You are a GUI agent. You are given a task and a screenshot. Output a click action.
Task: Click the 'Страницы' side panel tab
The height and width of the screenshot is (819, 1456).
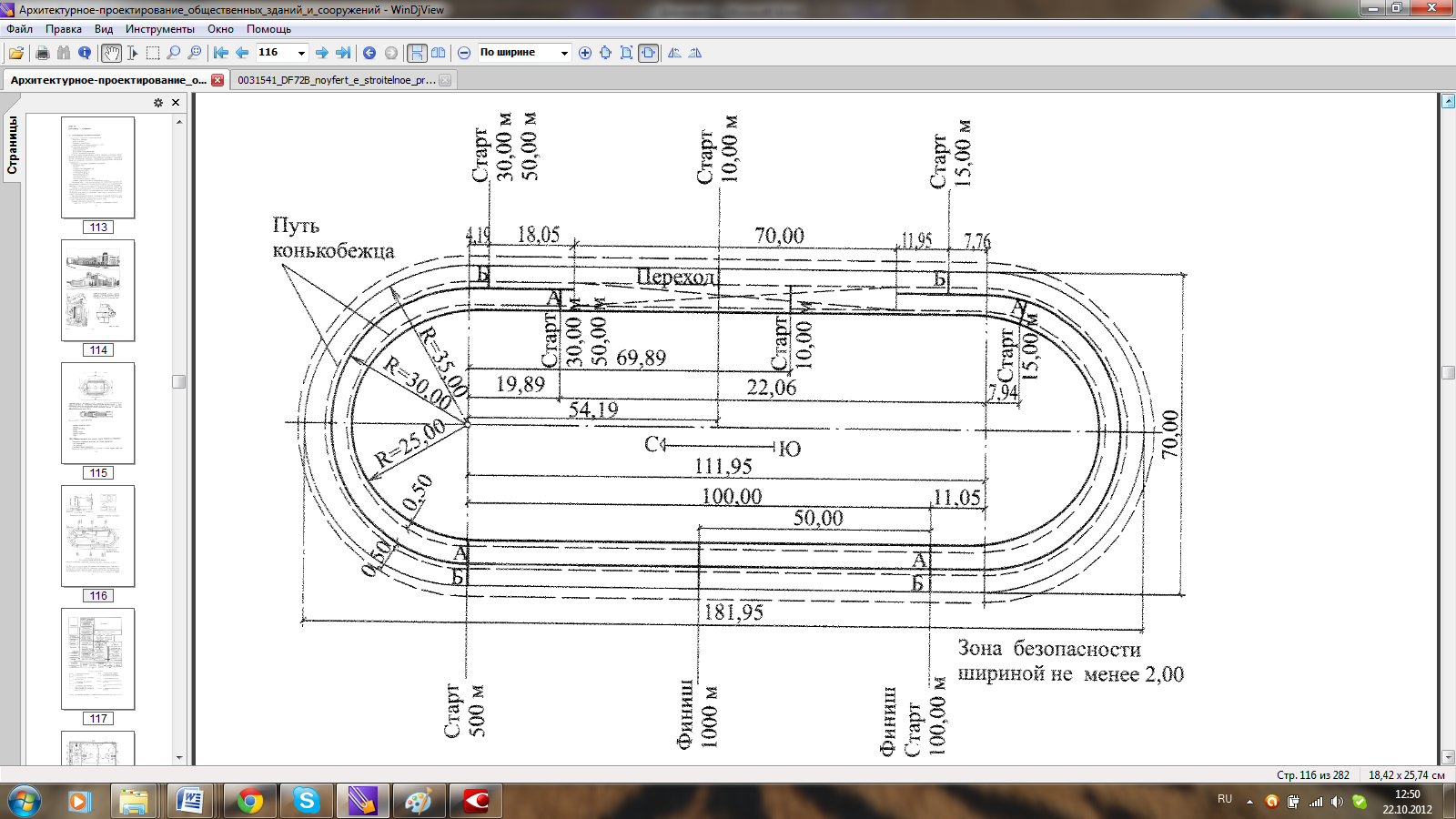[13, 146]
